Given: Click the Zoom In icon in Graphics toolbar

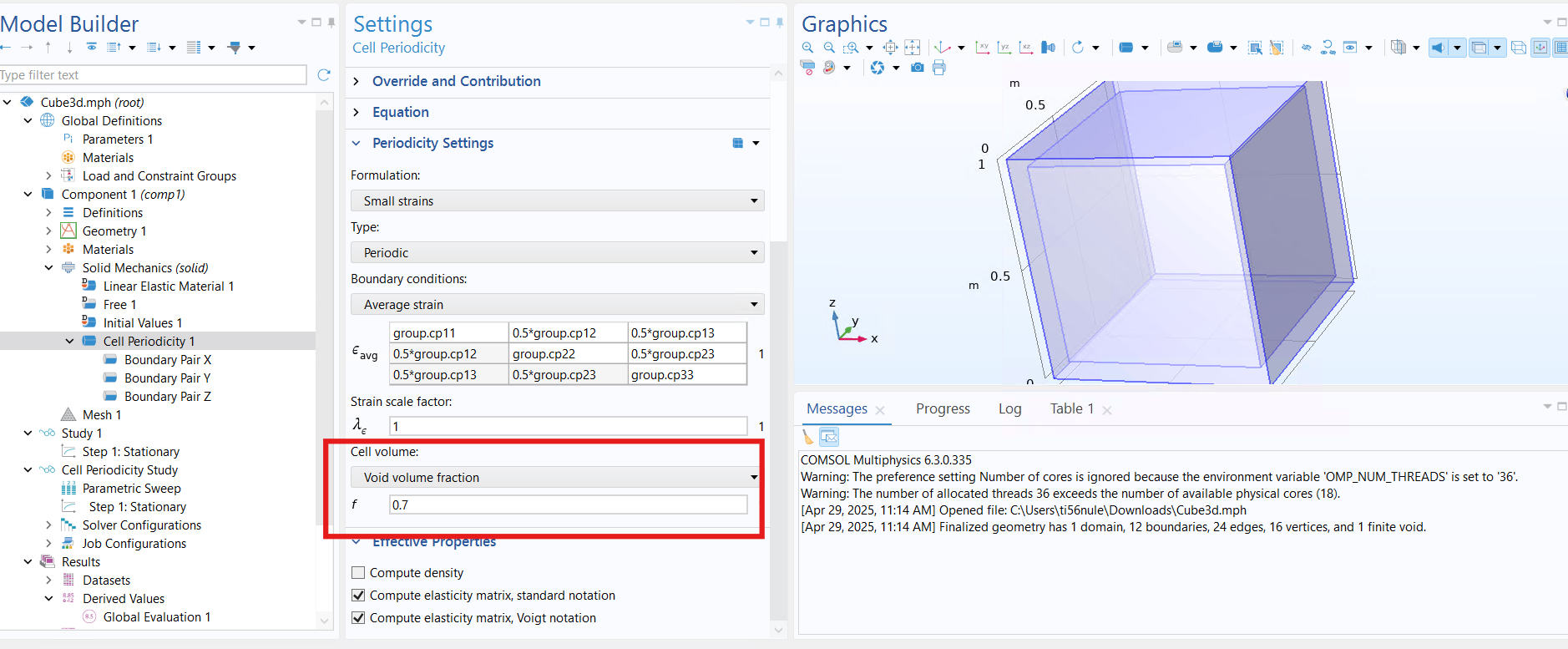Looking at the screenshot, I should click(807, 48).
